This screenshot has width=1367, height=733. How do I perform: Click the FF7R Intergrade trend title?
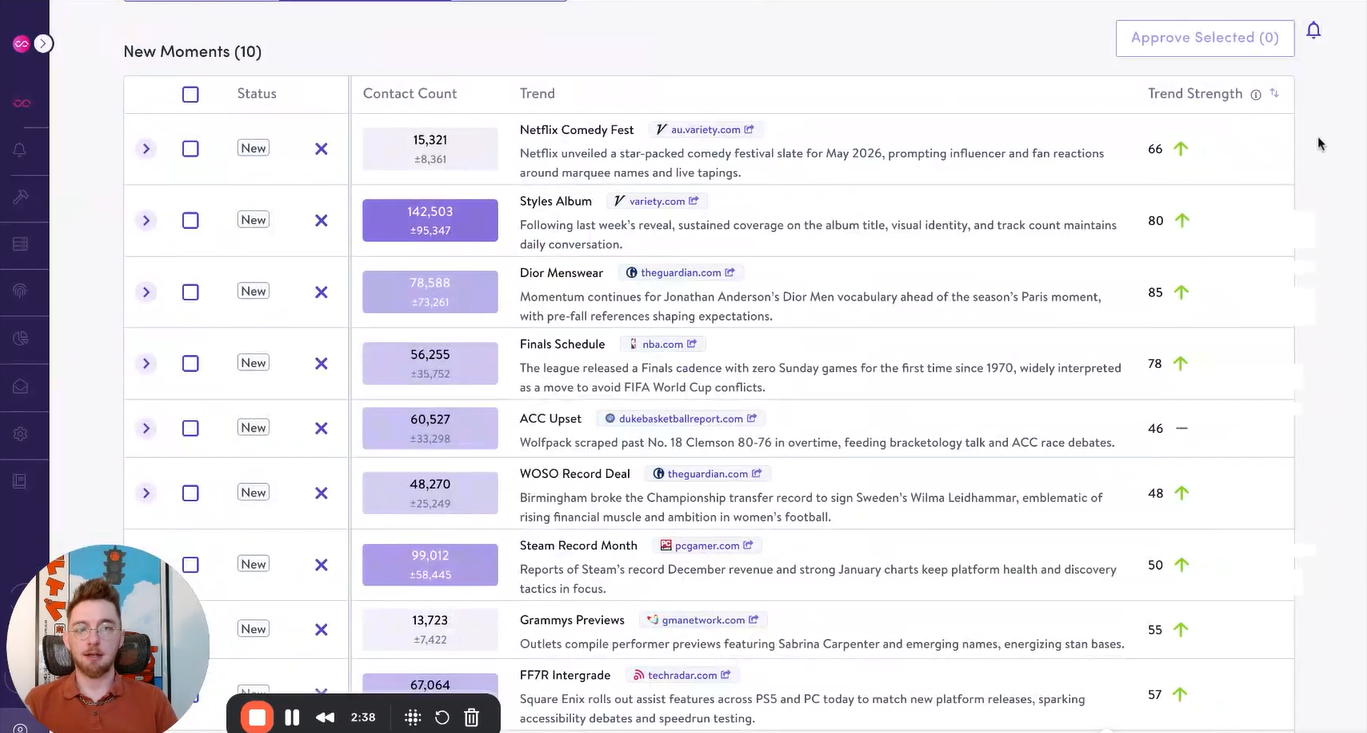coord(565,675)
